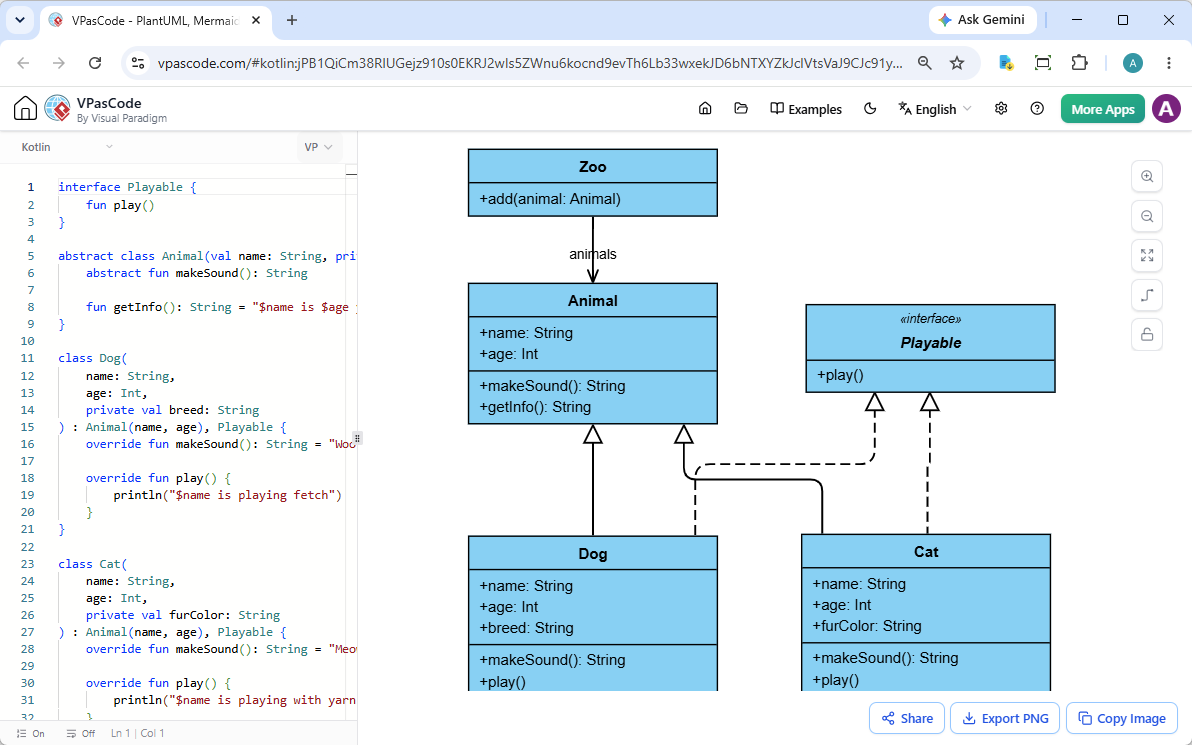Screen dimensions: 1192x745
Task: Open the Kotlin language dropdown
Action: coord(67,147)
